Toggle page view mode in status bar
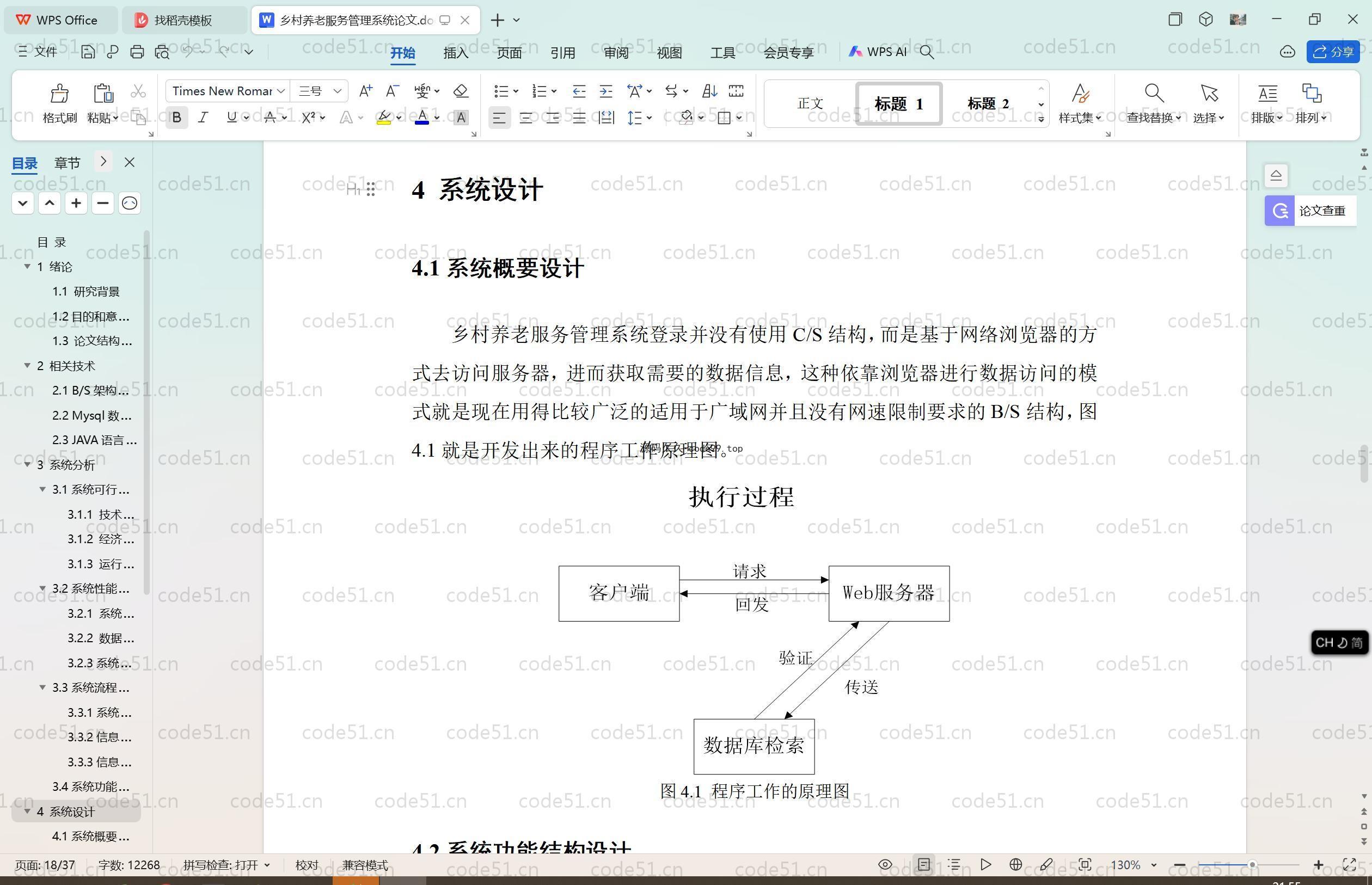The image size is (1372, 885). click(x=924, y=864)
